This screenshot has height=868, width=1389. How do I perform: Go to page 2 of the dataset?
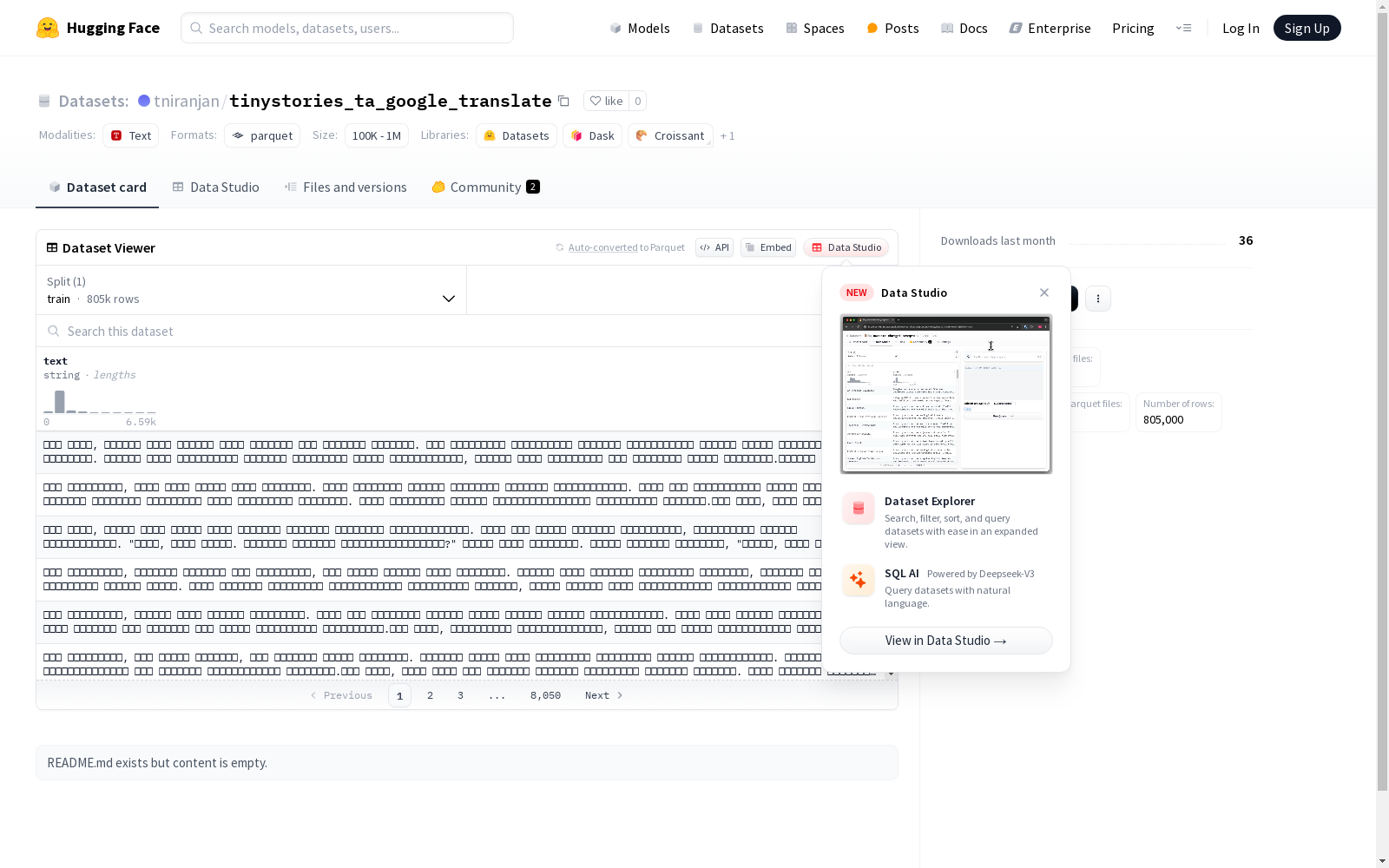click(x=430, y=695)
